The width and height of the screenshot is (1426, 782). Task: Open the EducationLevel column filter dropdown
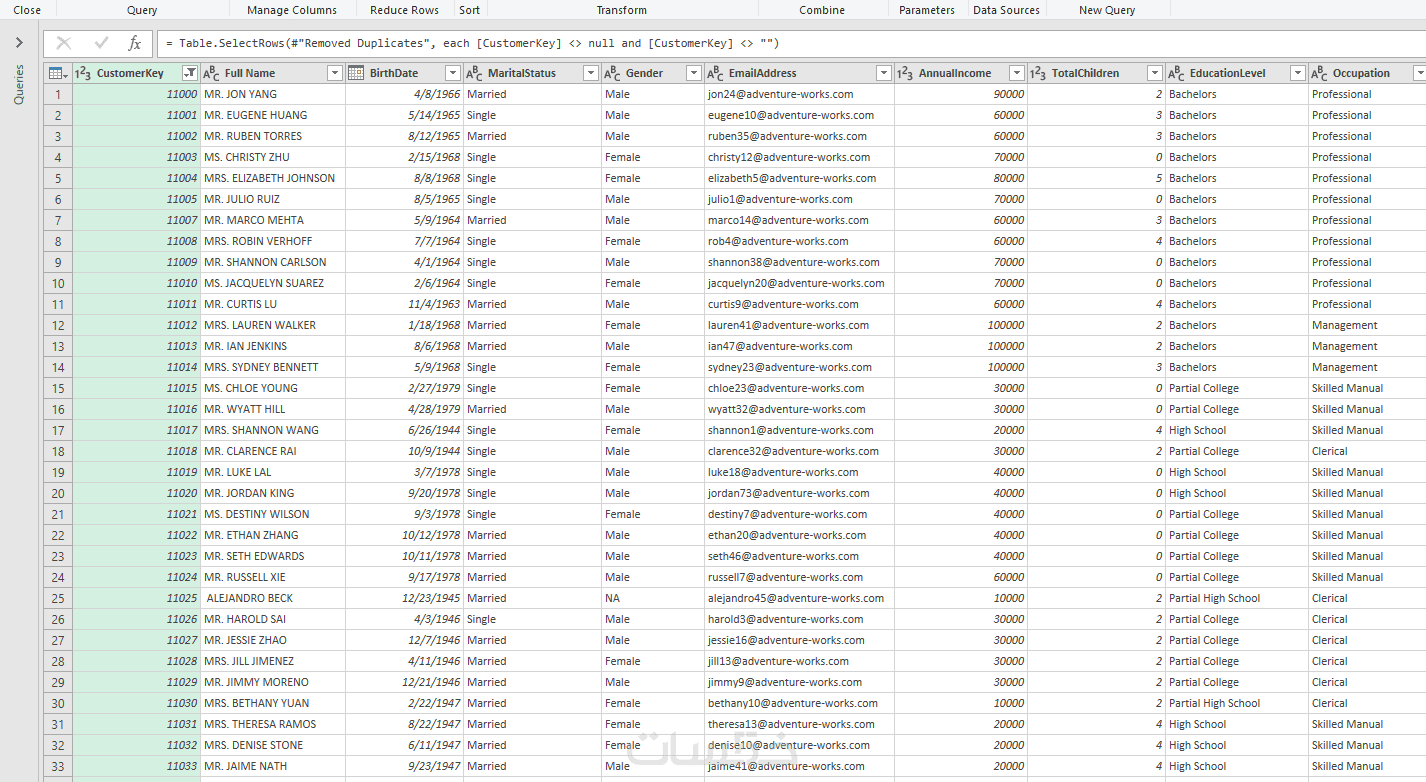(1297, 73)
